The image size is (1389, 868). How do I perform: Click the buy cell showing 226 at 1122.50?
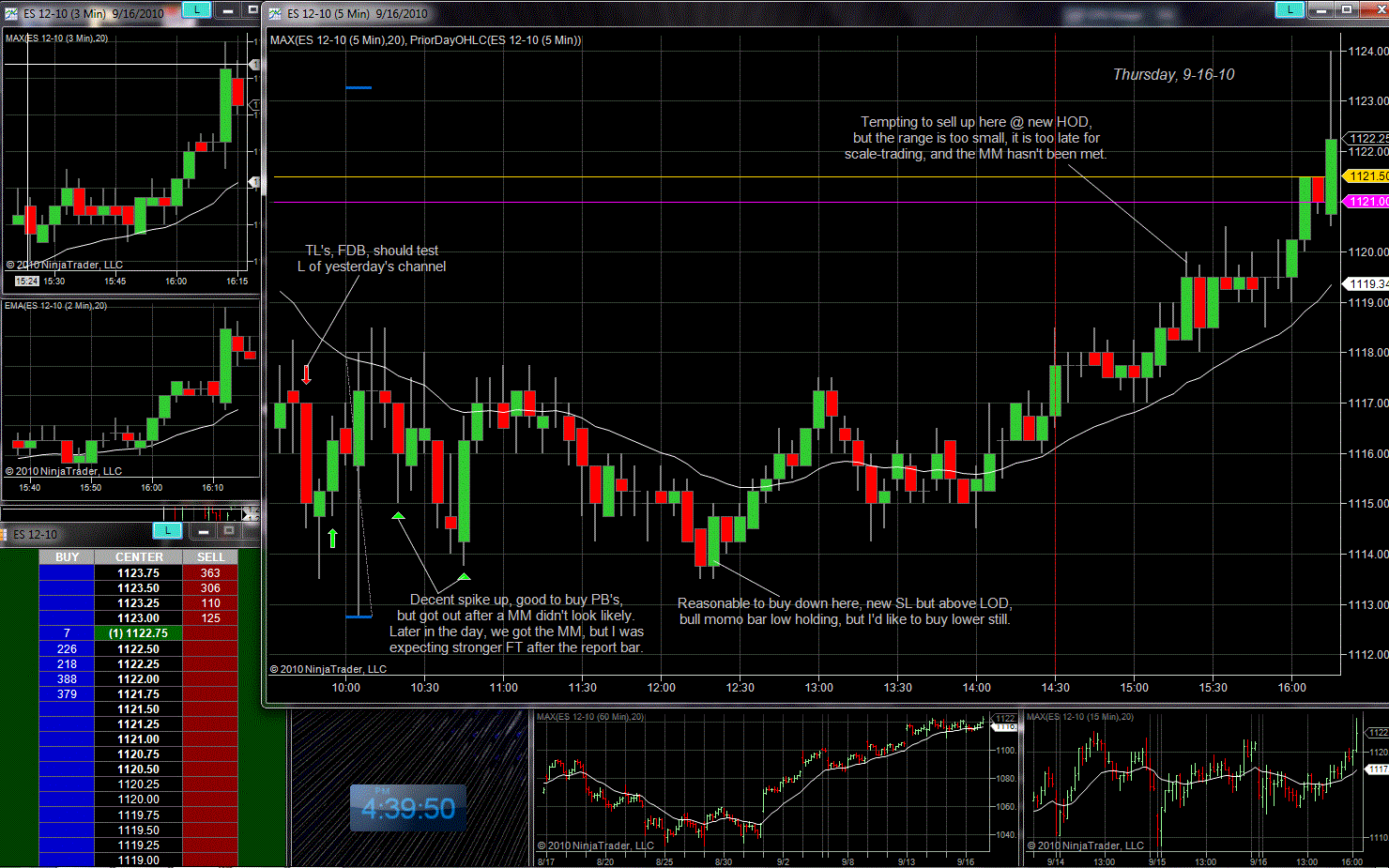[67, 648]
